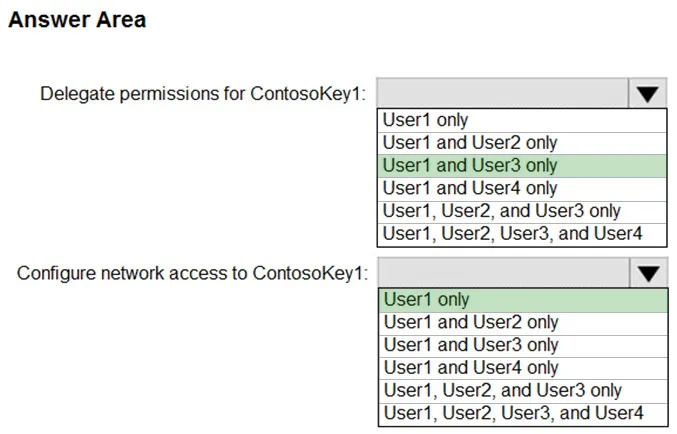Choose 'User1, User2, and User3 only' under Delegate permissions
677x434 pixels.
522,212
